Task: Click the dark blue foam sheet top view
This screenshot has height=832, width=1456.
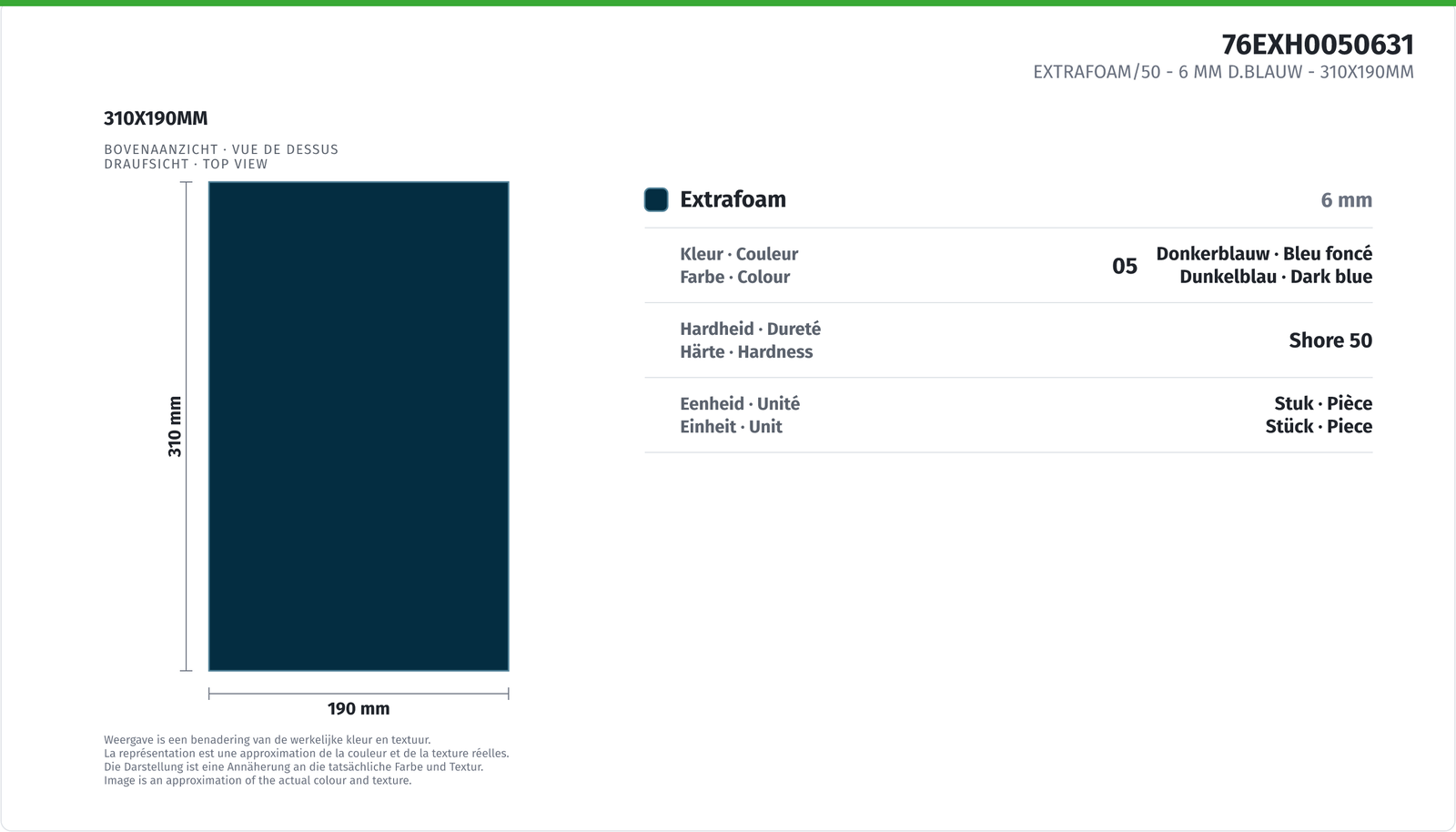Action: [x=359, y=426]
